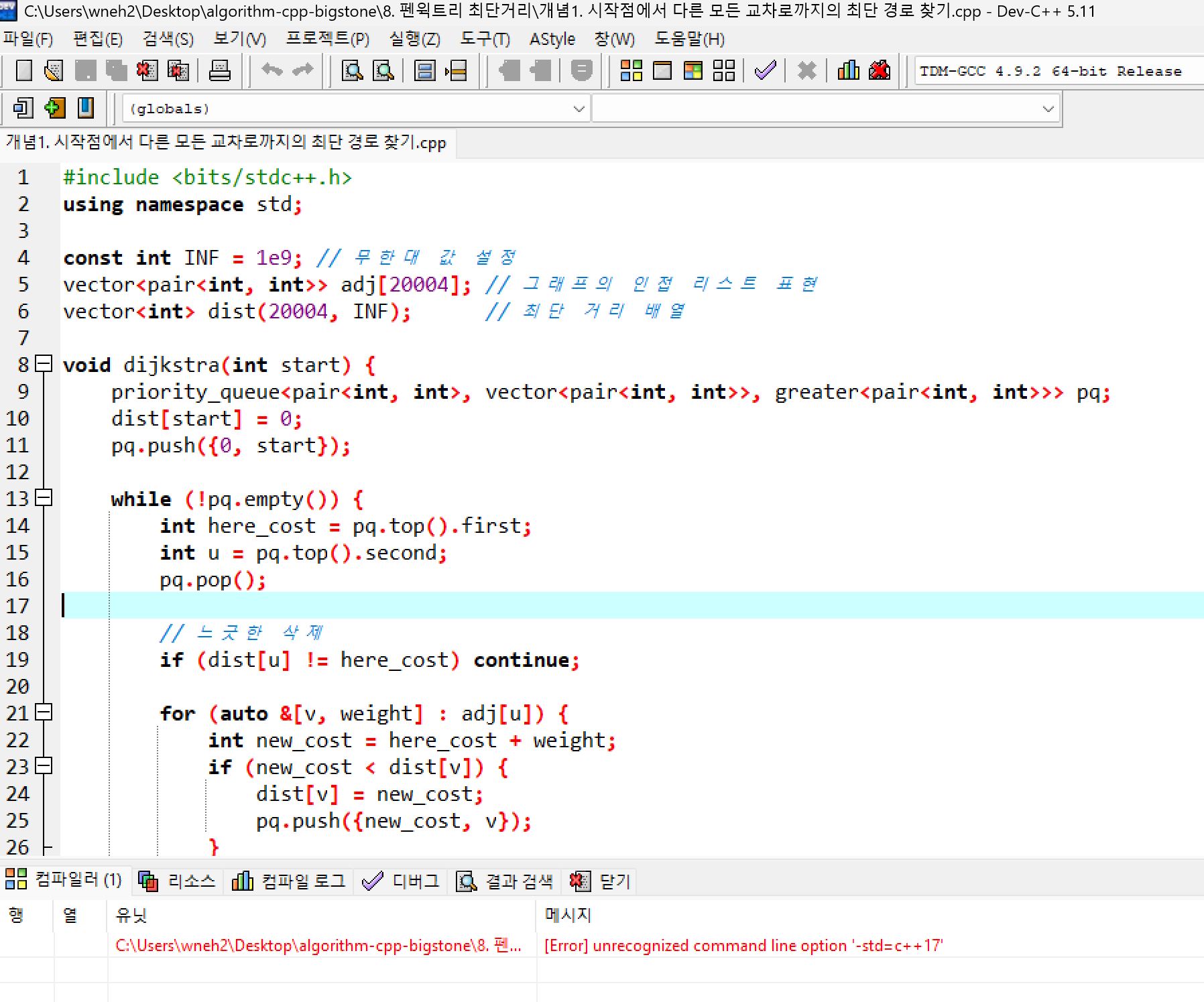This screenshot has height=1002, width=1204.
Task: Click the Save All files icon
Action: pos(116,70)
